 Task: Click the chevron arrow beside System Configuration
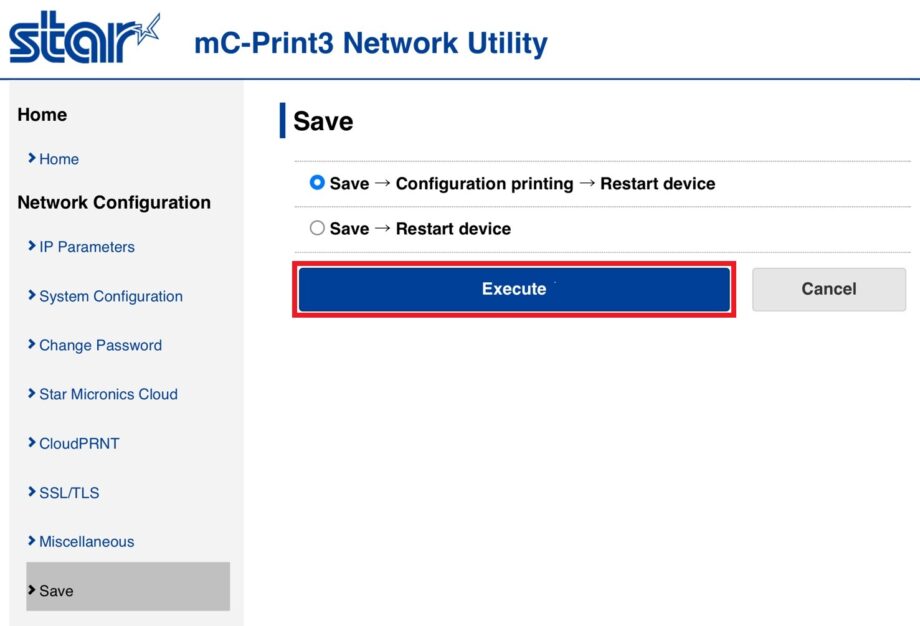pos(32,296)
